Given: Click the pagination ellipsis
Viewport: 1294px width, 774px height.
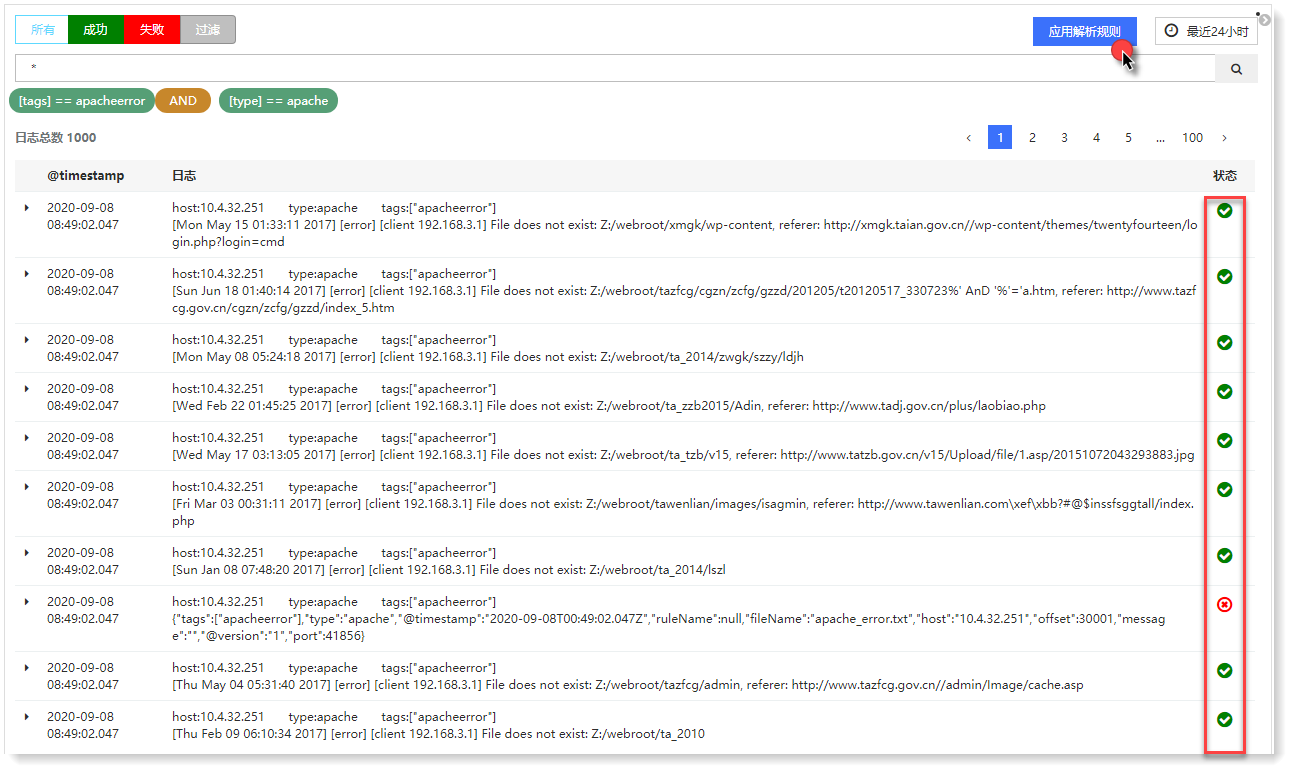Looking at the screenshot, I should [1160, 138].
